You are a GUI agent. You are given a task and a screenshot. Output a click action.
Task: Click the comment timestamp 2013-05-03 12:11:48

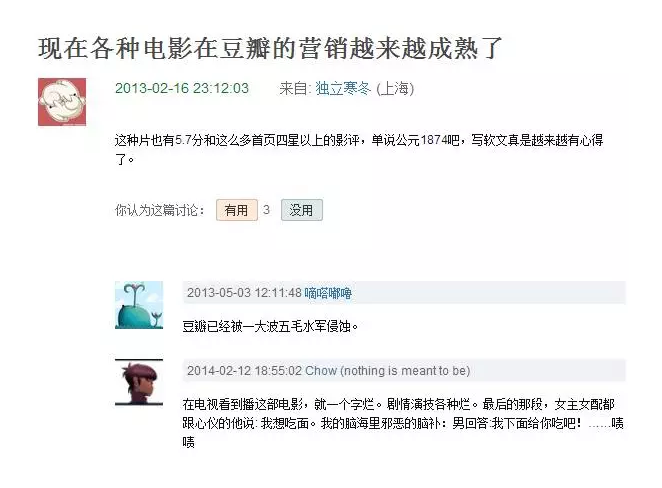244,293
